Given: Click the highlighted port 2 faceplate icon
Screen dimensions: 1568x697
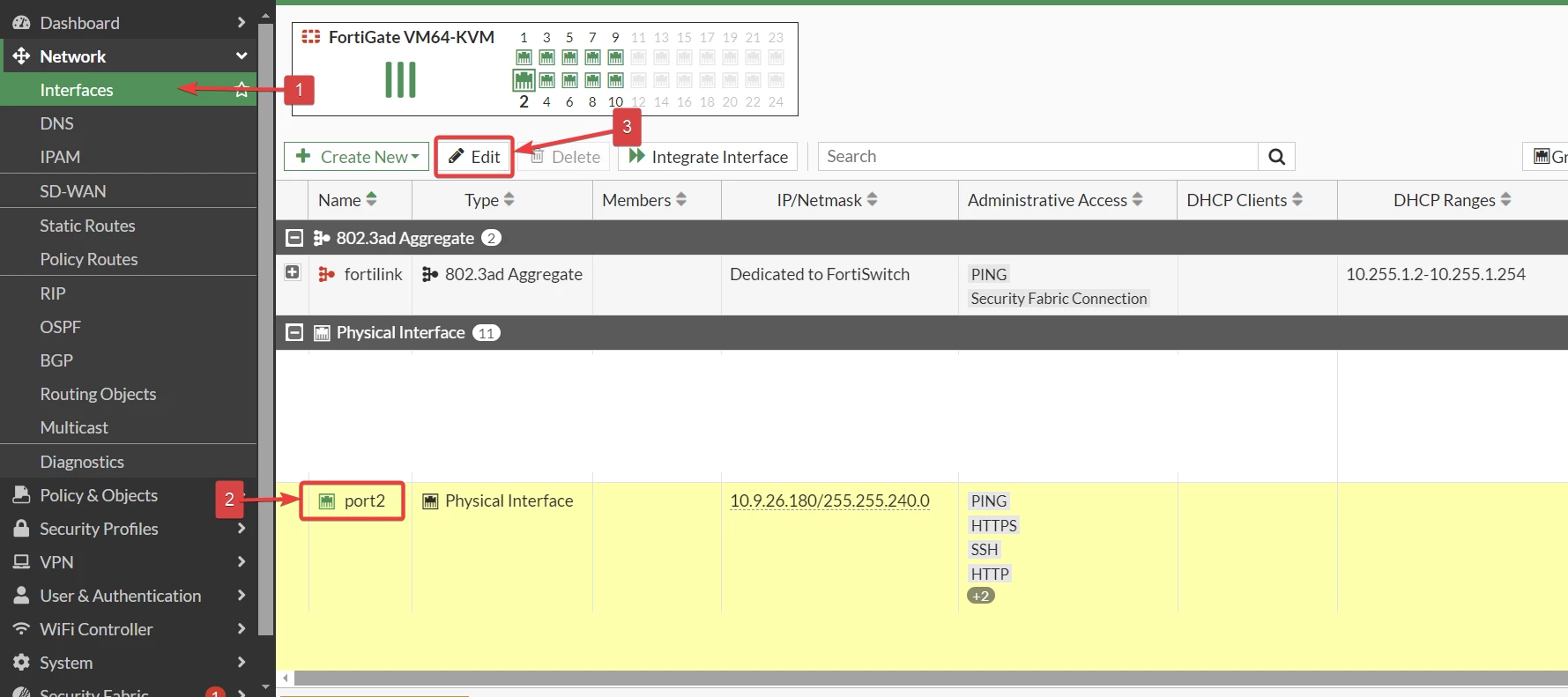Looking at the screenshot, I should pos(524,80).
